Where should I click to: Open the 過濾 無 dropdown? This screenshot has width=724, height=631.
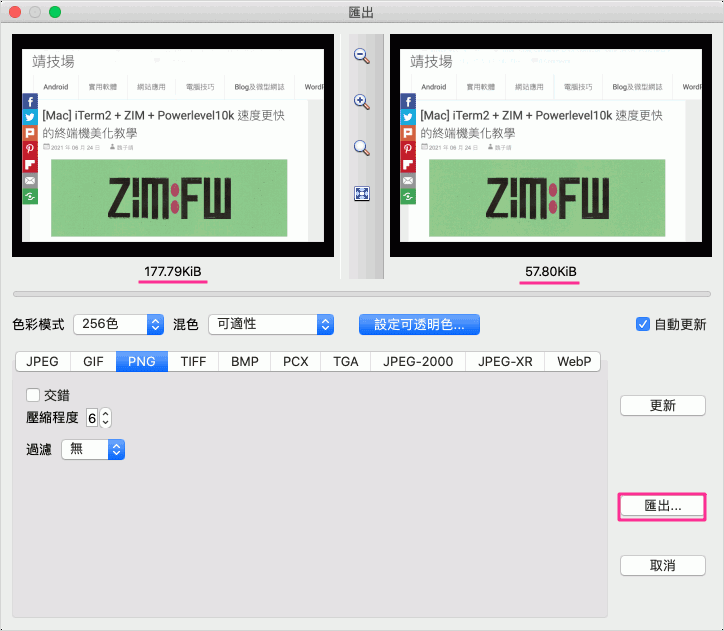93,449
